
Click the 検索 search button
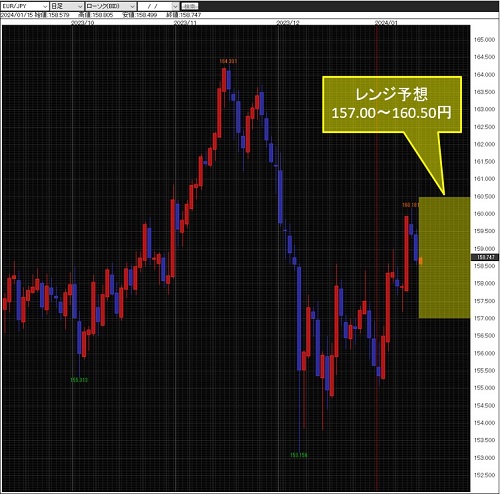(190, 6)
